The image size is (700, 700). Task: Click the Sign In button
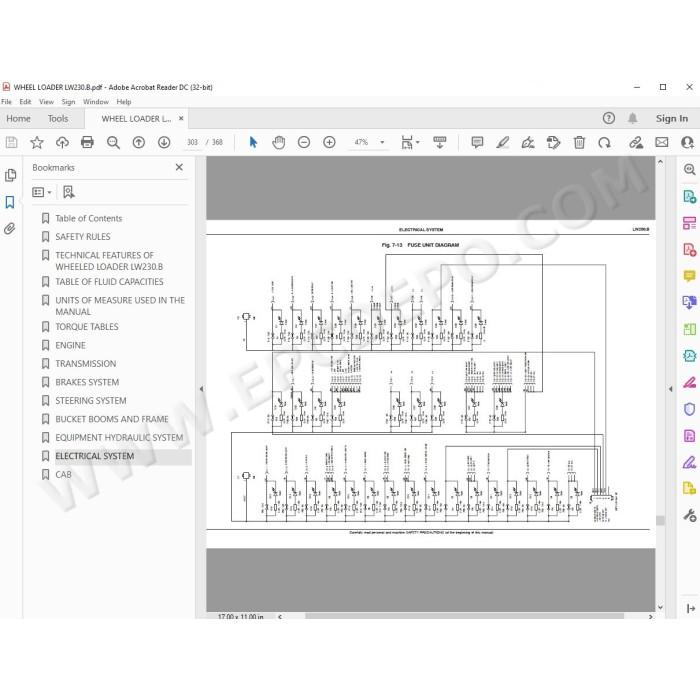coord(671,119)
